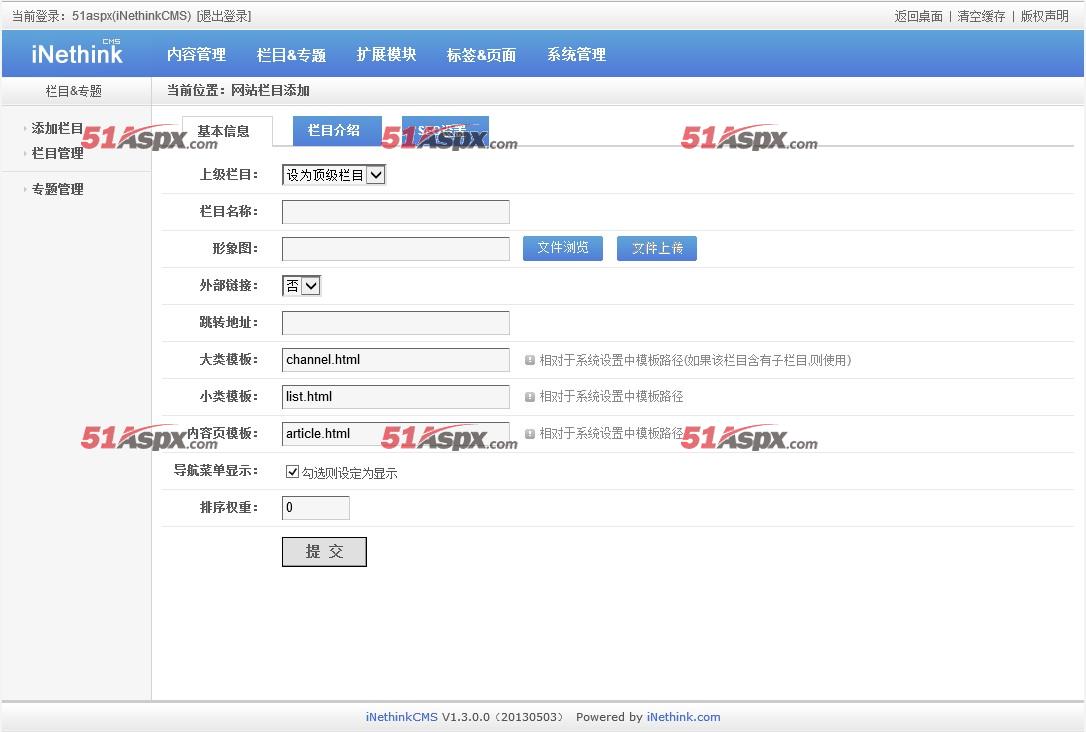Go to the 扩展模块 menu

pos(386,55)
